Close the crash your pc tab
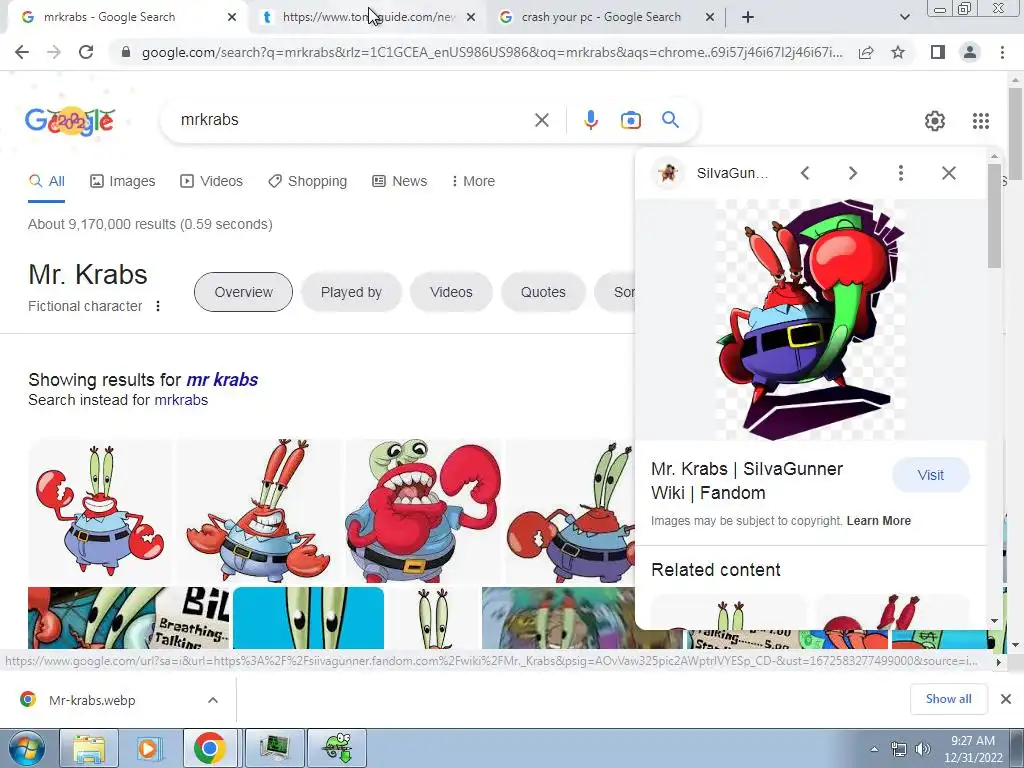This screenshot has height=768, width=1024. [710, 18]
